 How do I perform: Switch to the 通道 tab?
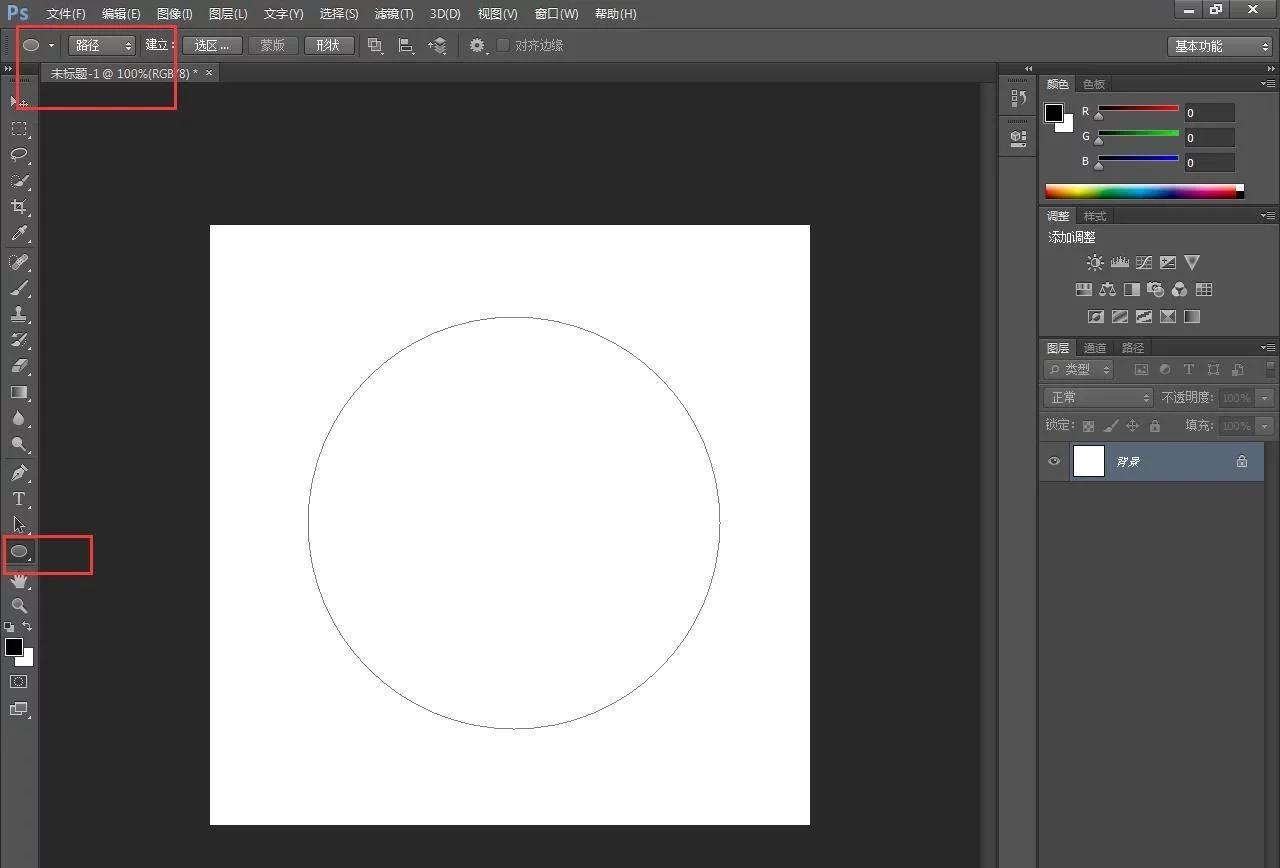[x=1093, y=347]
